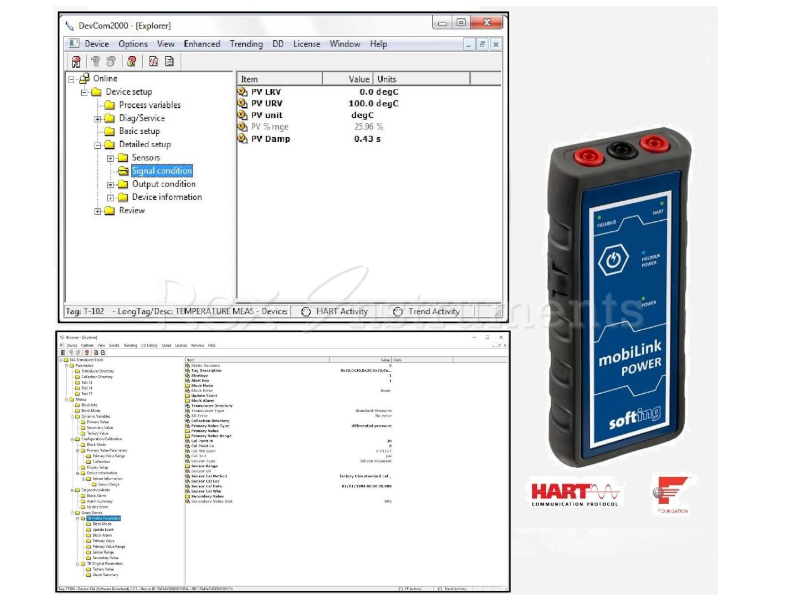This screenshot has height=600, width=800.
Task: Click the MDI document icon left of Device menu
Action: [74, 44]
